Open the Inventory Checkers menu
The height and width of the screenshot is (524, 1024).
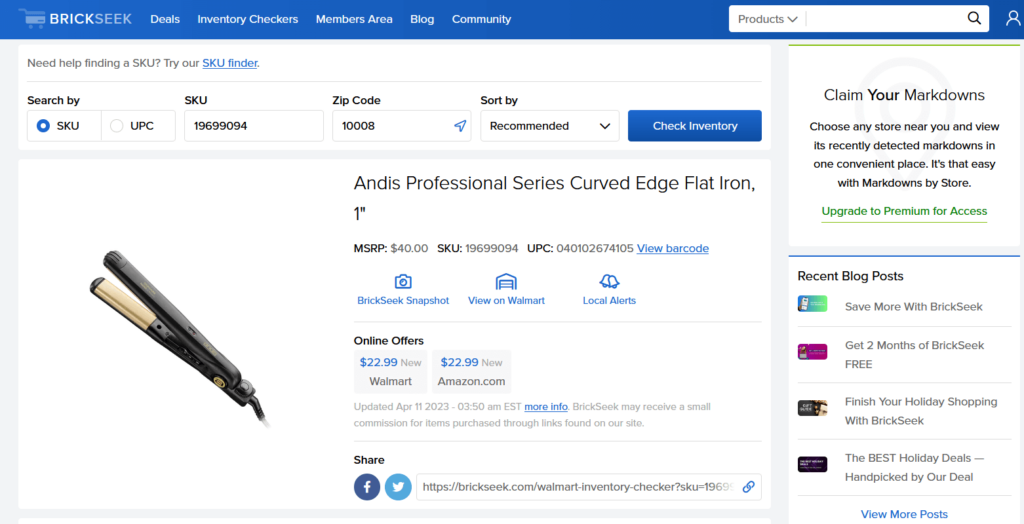click(247, 19)
